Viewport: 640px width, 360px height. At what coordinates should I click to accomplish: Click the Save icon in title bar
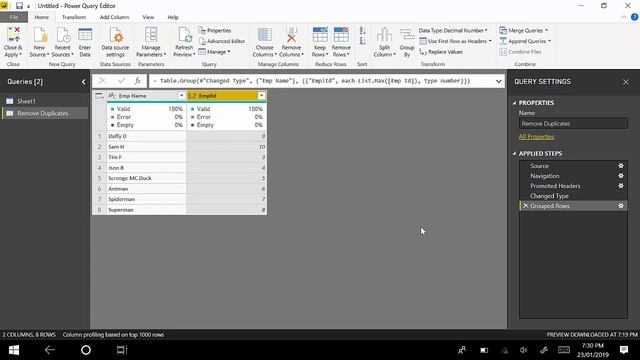tap(19, 6)
